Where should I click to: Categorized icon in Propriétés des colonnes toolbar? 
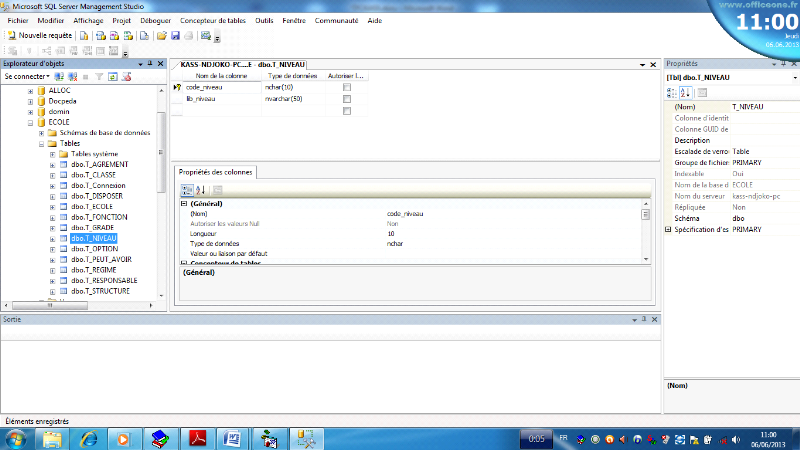point(187,190)
